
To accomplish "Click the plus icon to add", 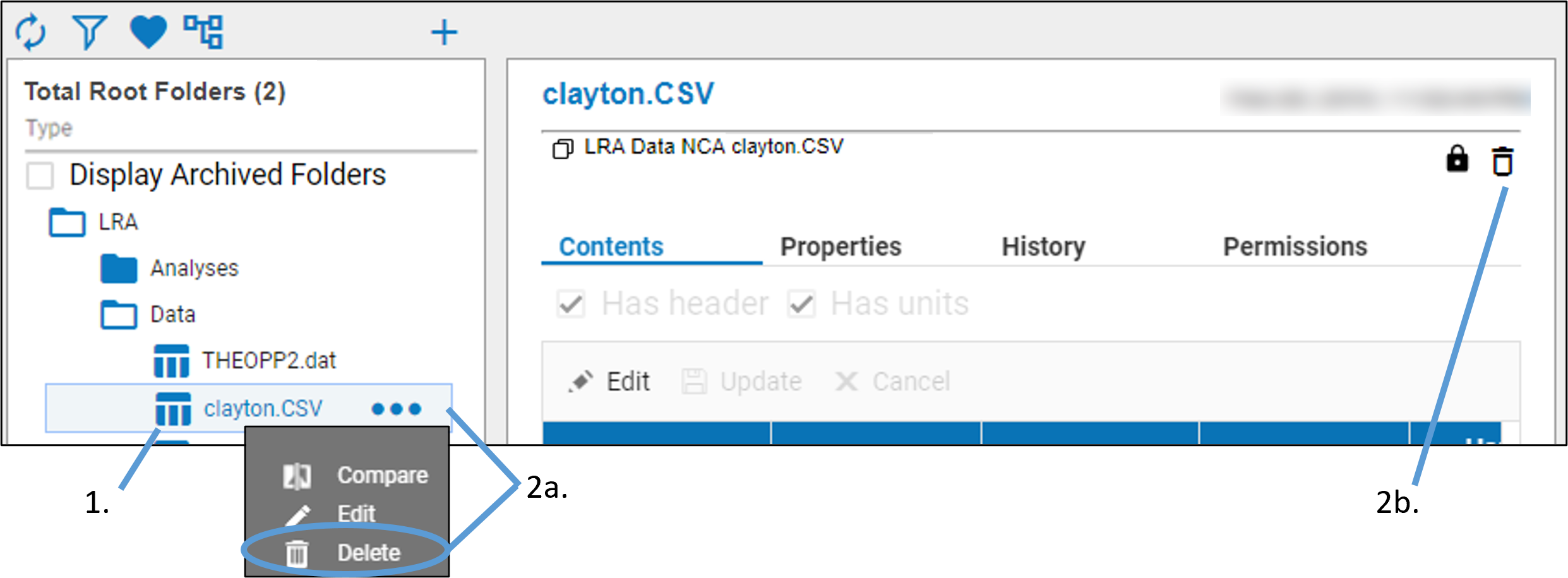I will point(444,32).
